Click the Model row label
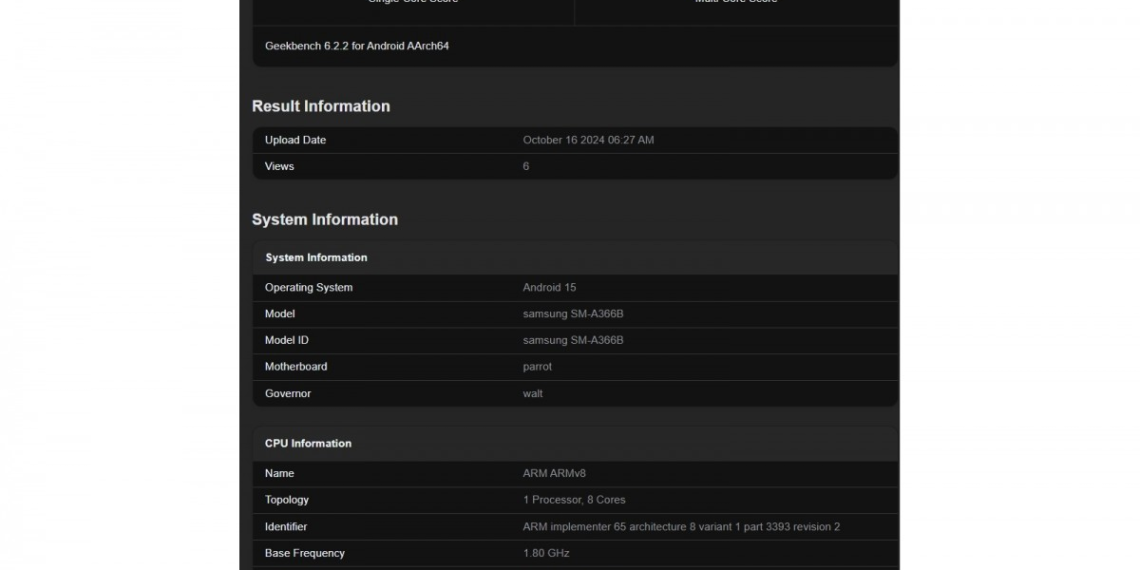The image size is (1140, 570). pyautogui.click(x=280, y=314)
